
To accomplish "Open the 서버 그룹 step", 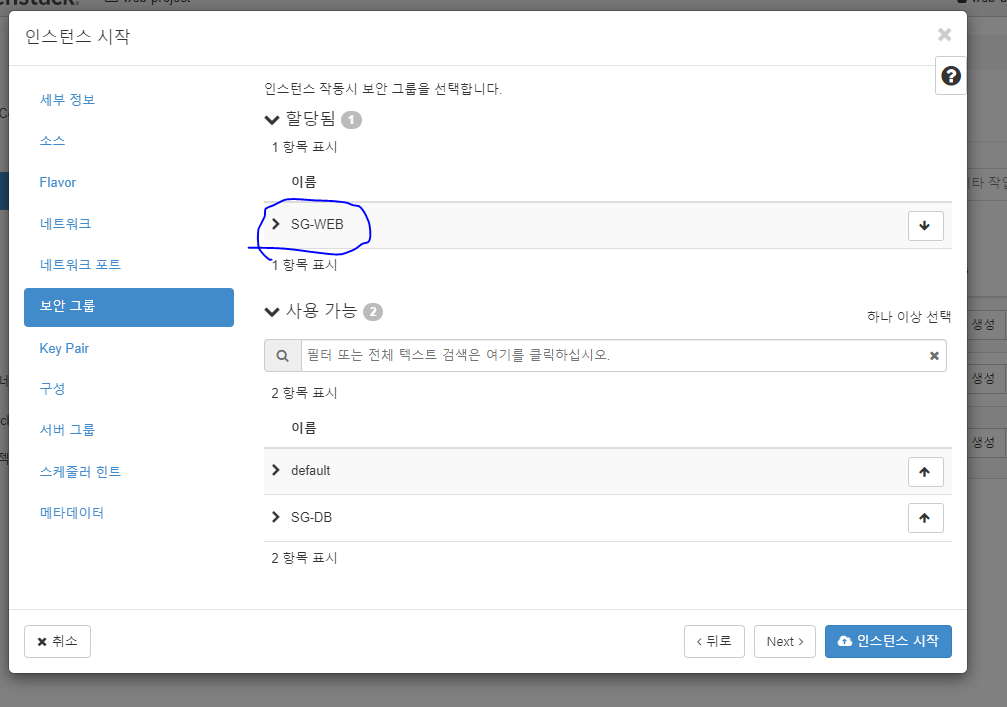I will click(x=67, y=430).
